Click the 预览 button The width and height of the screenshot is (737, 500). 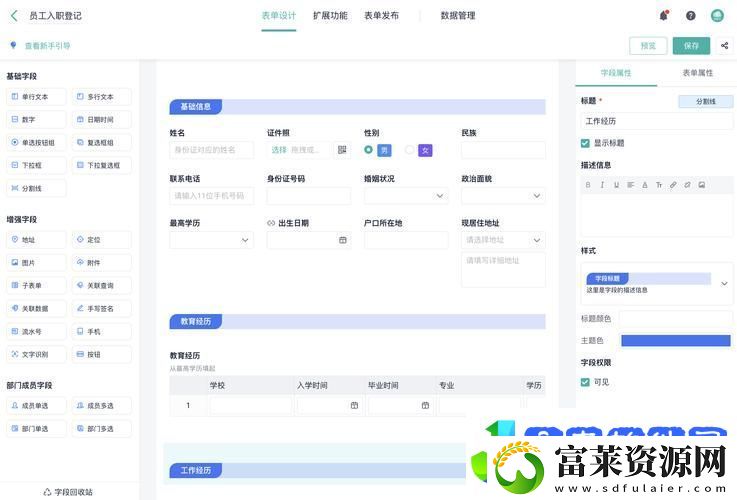(x=648, y=46)
